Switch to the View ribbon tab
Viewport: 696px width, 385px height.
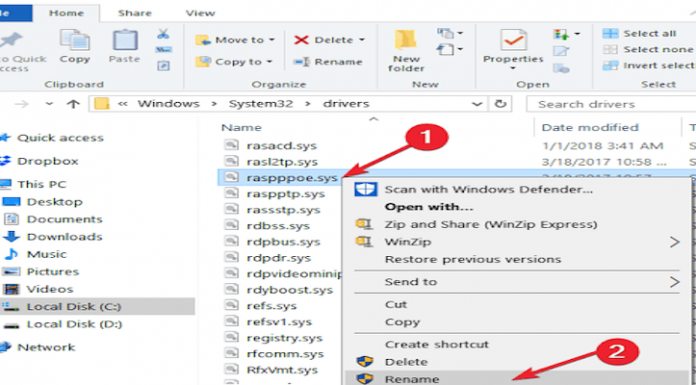coord(200,13)
